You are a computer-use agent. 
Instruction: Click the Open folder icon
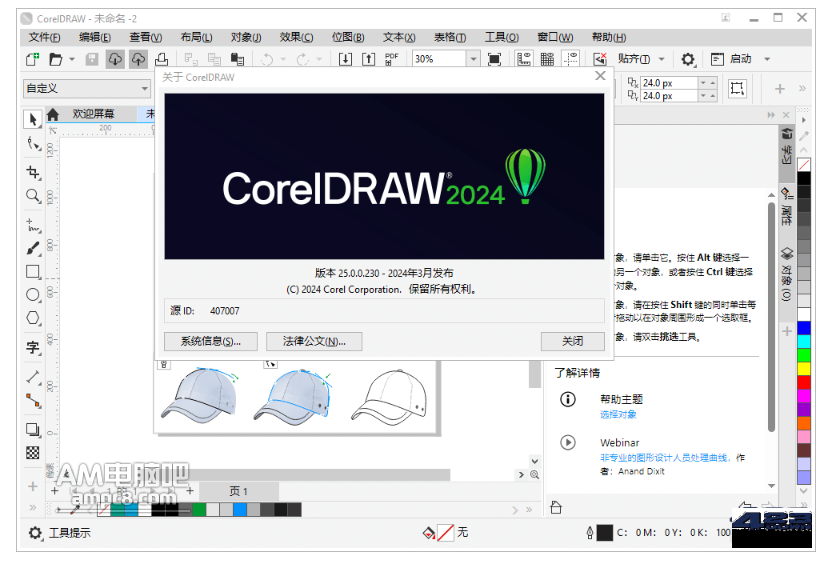click(x=55, y=59)
